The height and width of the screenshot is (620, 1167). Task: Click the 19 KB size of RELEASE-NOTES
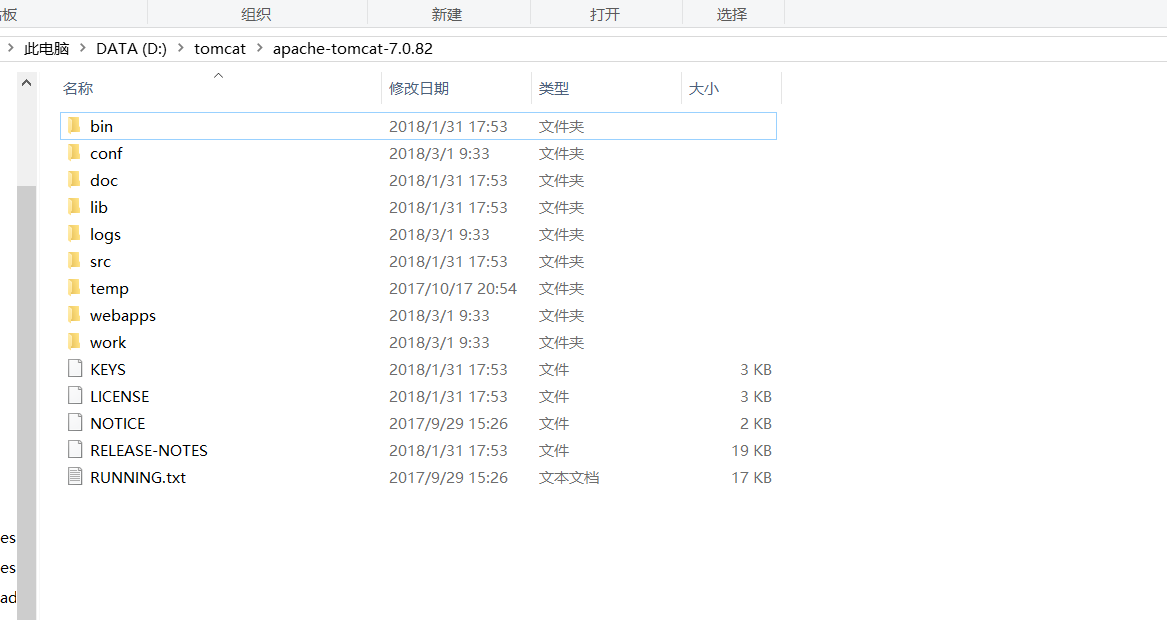[751, 450]
